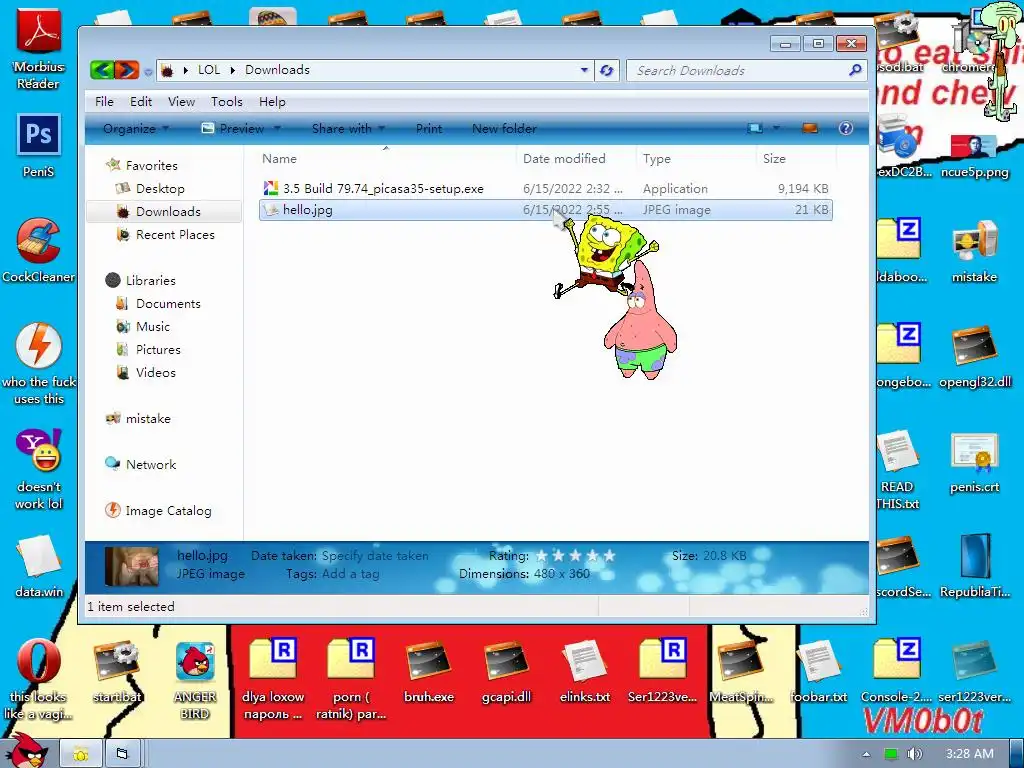
Task: Expand the address bar history dropdown
Action: [x=584, y=70]
